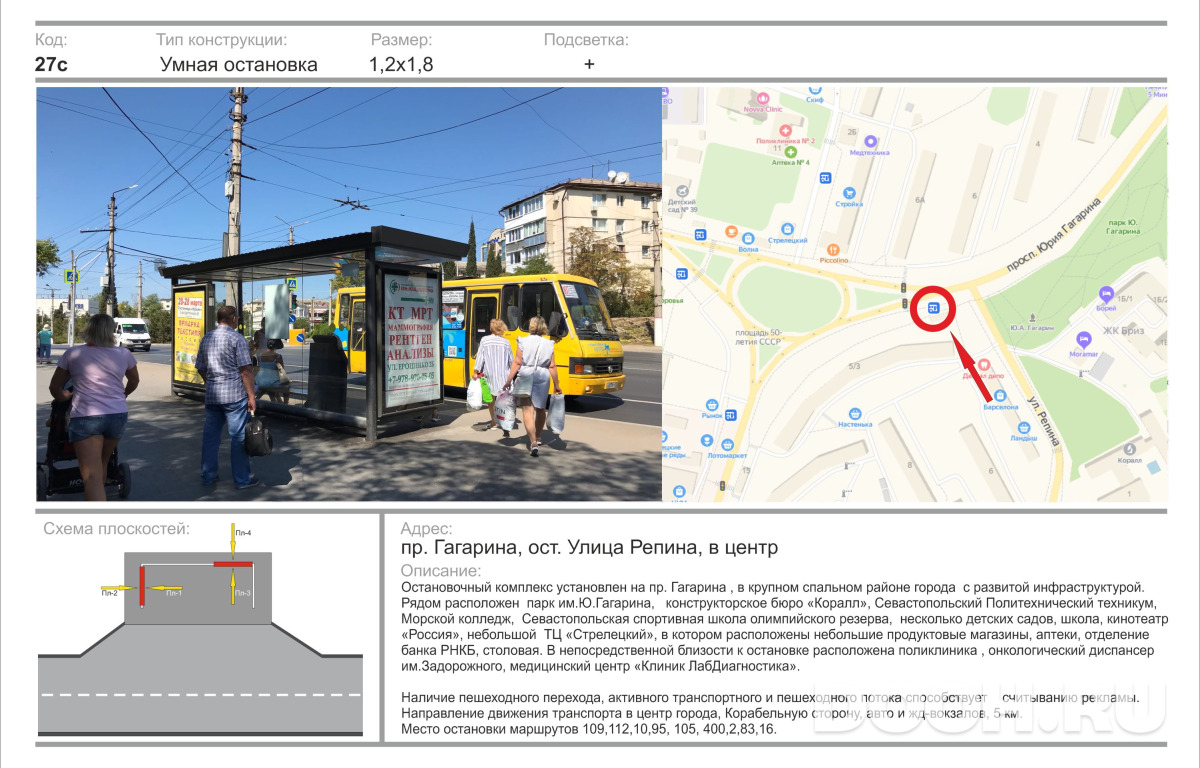Click the Коралл gray map pin
The height and width of the screenshot is (768, 1200).
(x=1130, y=450)
